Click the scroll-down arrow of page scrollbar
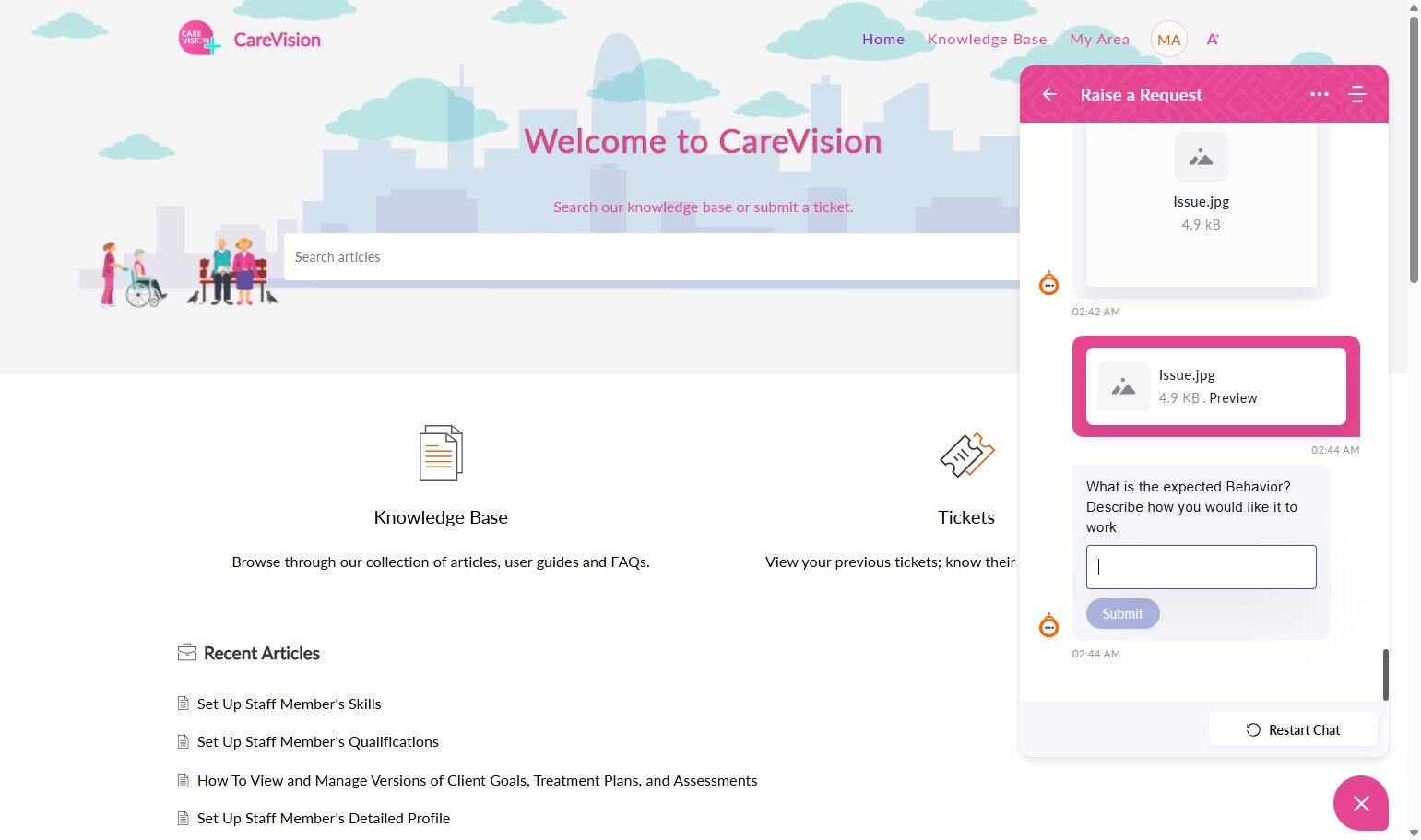 pyautogui.click(x=1414, y=833)
